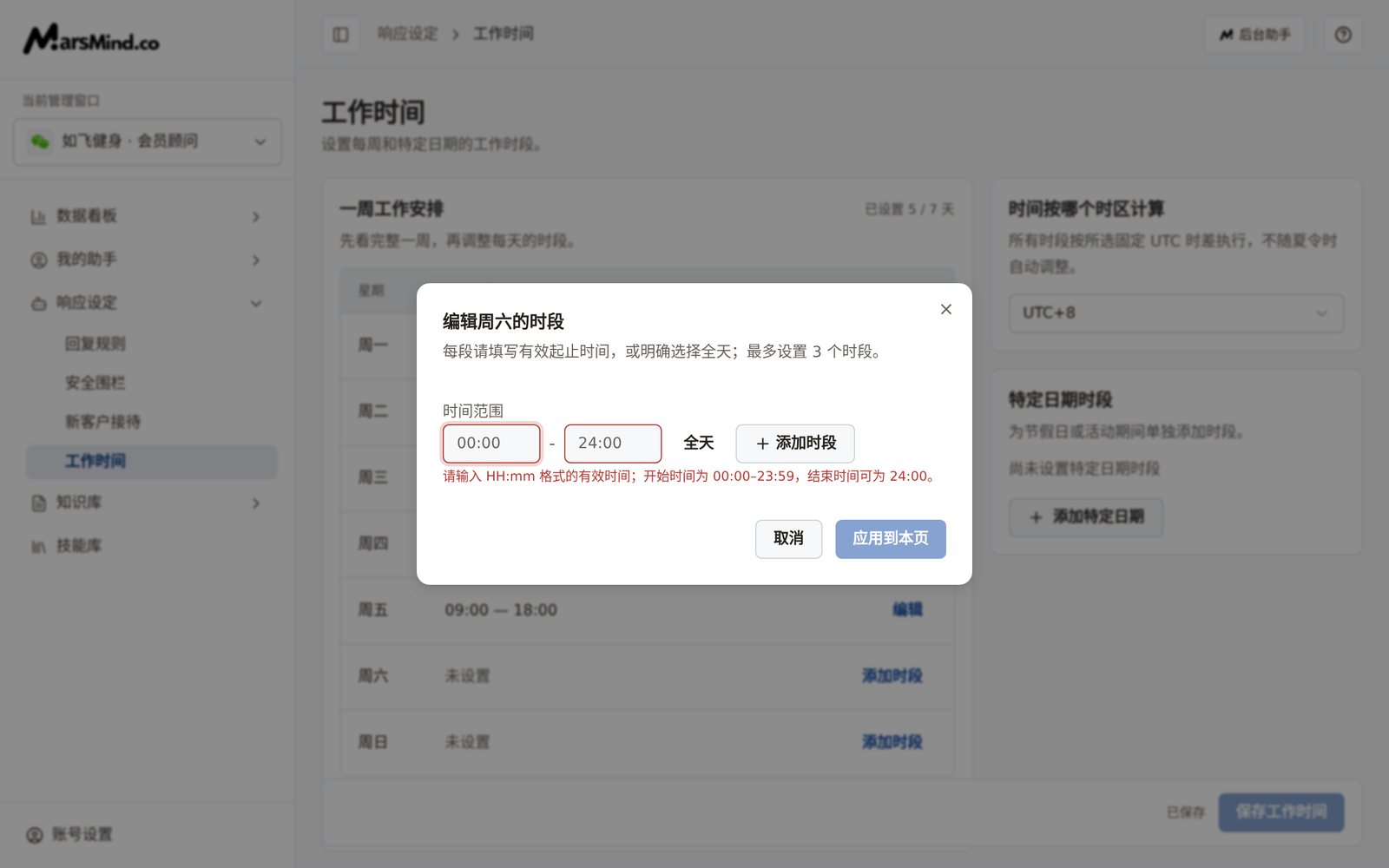The width and height of the screenshot is (1389, 868).
Task: Click the 响应设定 robot icon
Action: (x=38, y=304)
